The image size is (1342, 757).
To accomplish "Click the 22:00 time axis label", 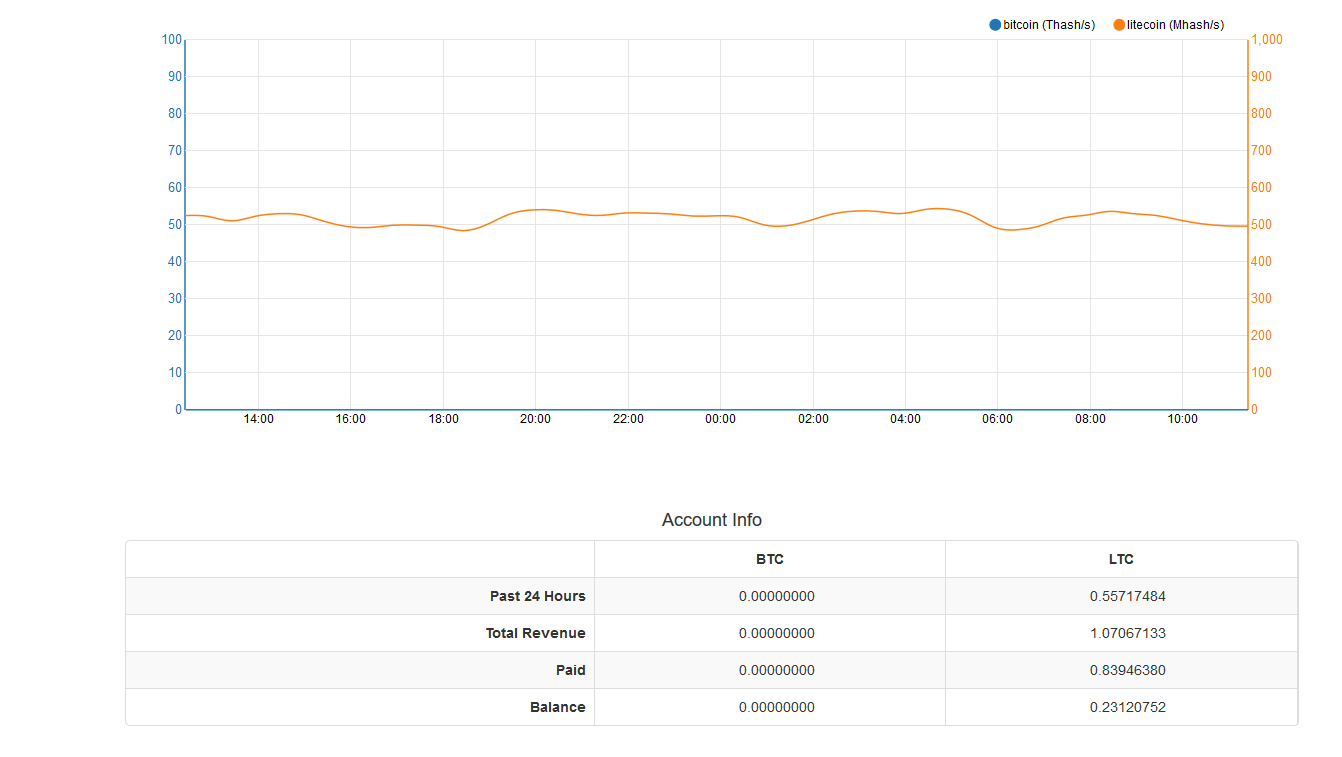I will pyautogui.click(x=628, y=419).
